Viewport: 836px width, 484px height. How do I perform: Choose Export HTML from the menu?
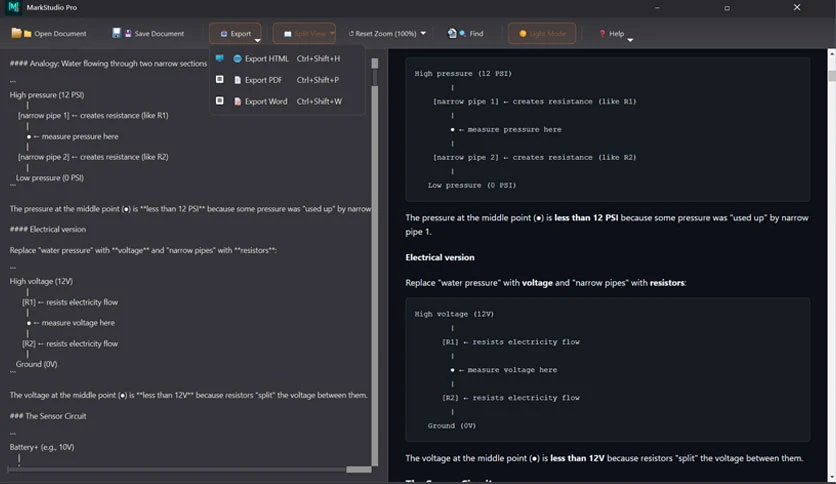pyautogui.click(x=287, y=59)
